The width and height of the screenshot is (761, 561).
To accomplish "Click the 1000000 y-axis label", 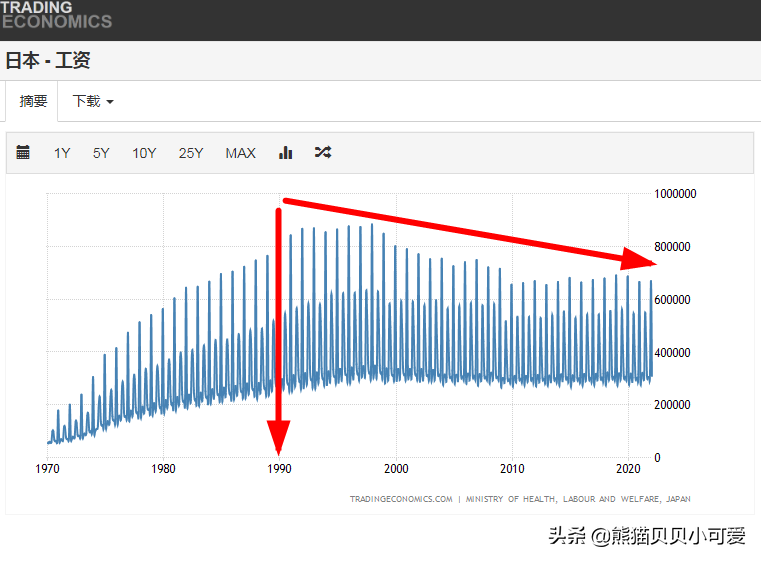I will click(675, 194).
